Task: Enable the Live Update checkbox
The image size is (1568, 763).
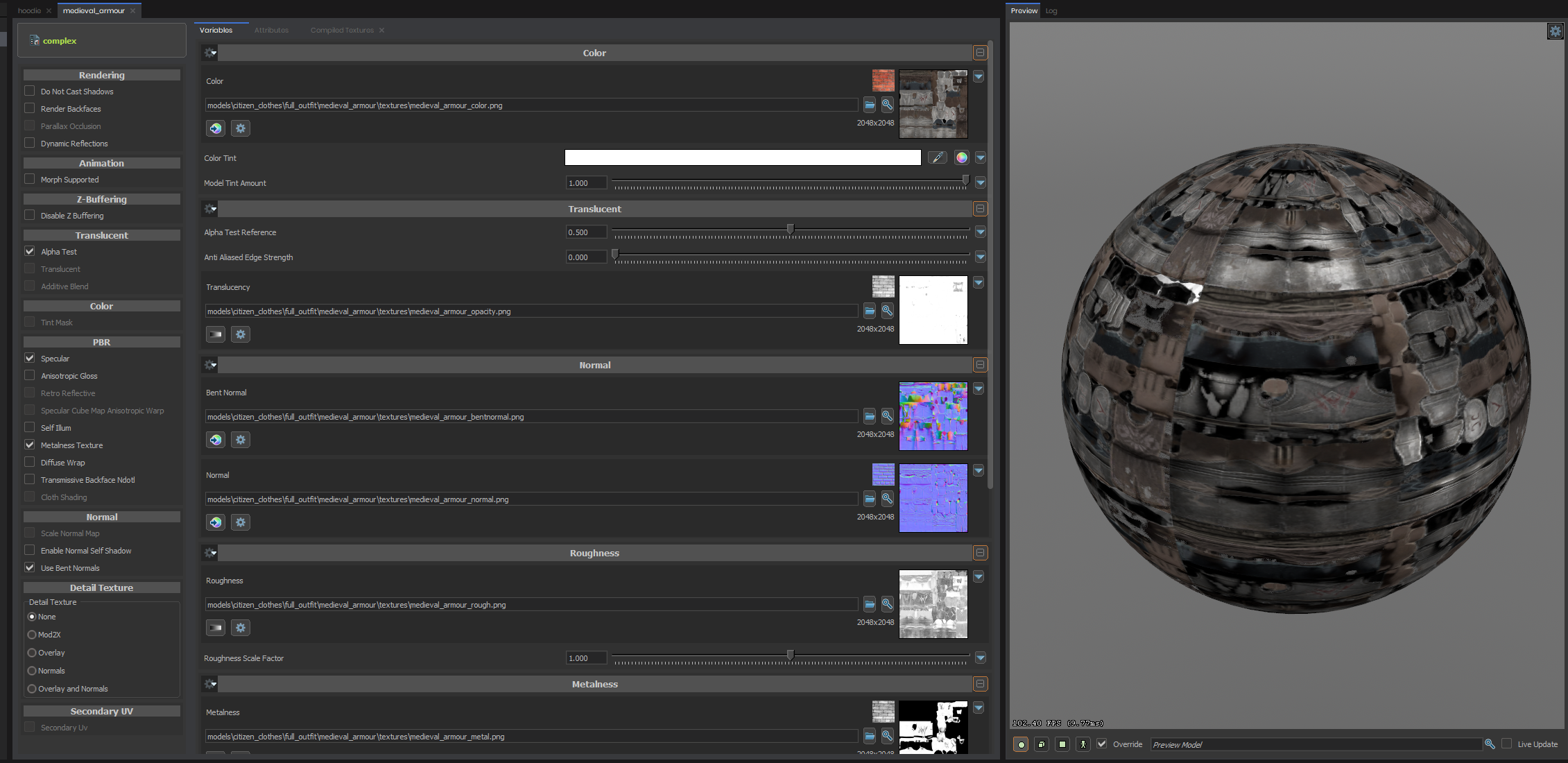Action: click(x=1506, y=744)
